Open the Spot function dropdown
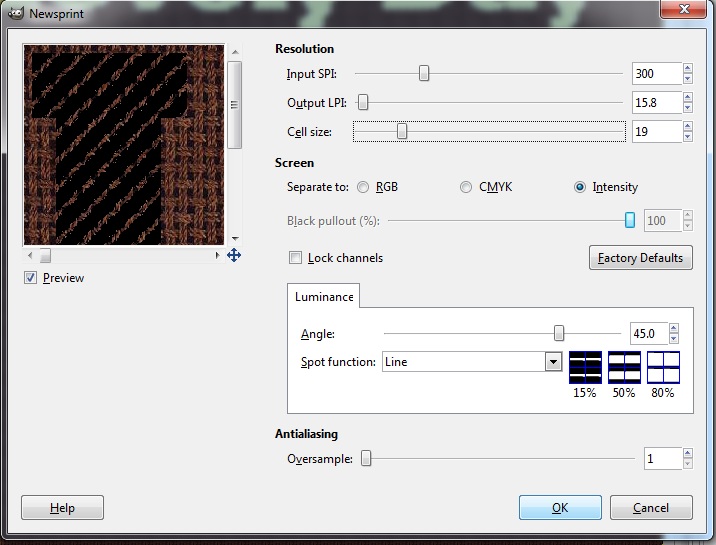 (x=553, y=362)
